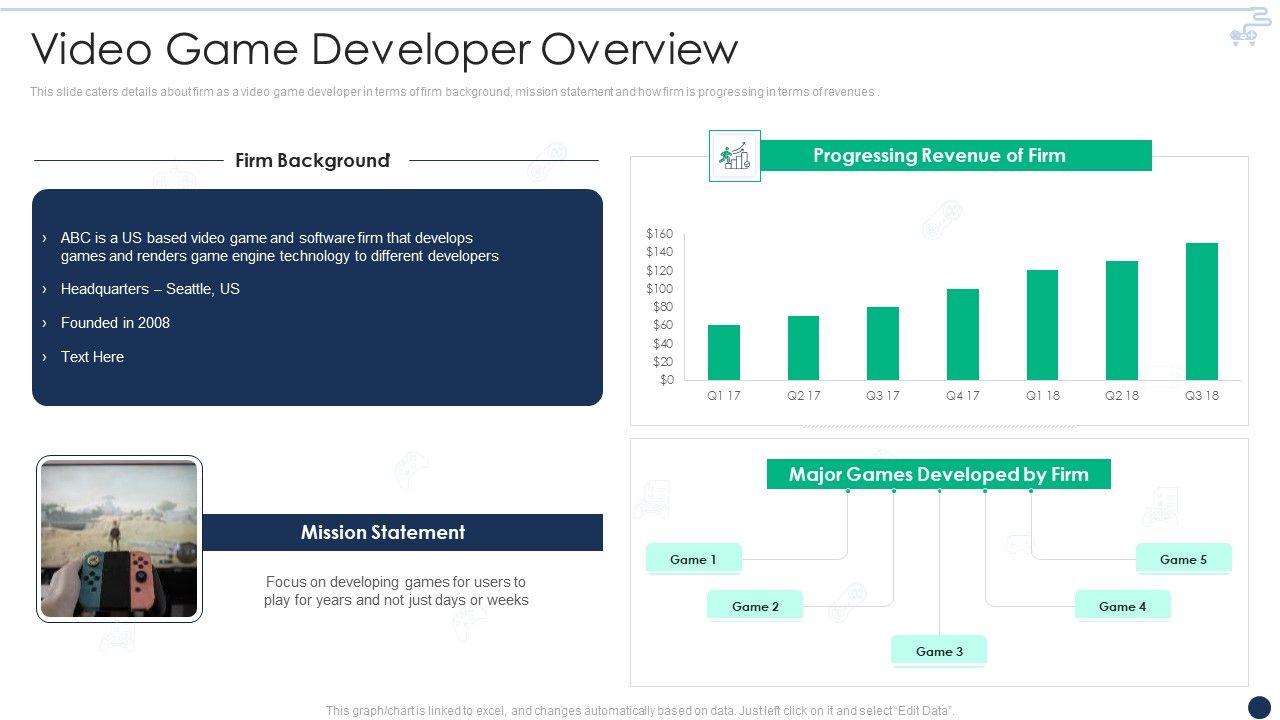Select the gaming console photo thumbnail
1280x720 pixels.
coord(120,539)
